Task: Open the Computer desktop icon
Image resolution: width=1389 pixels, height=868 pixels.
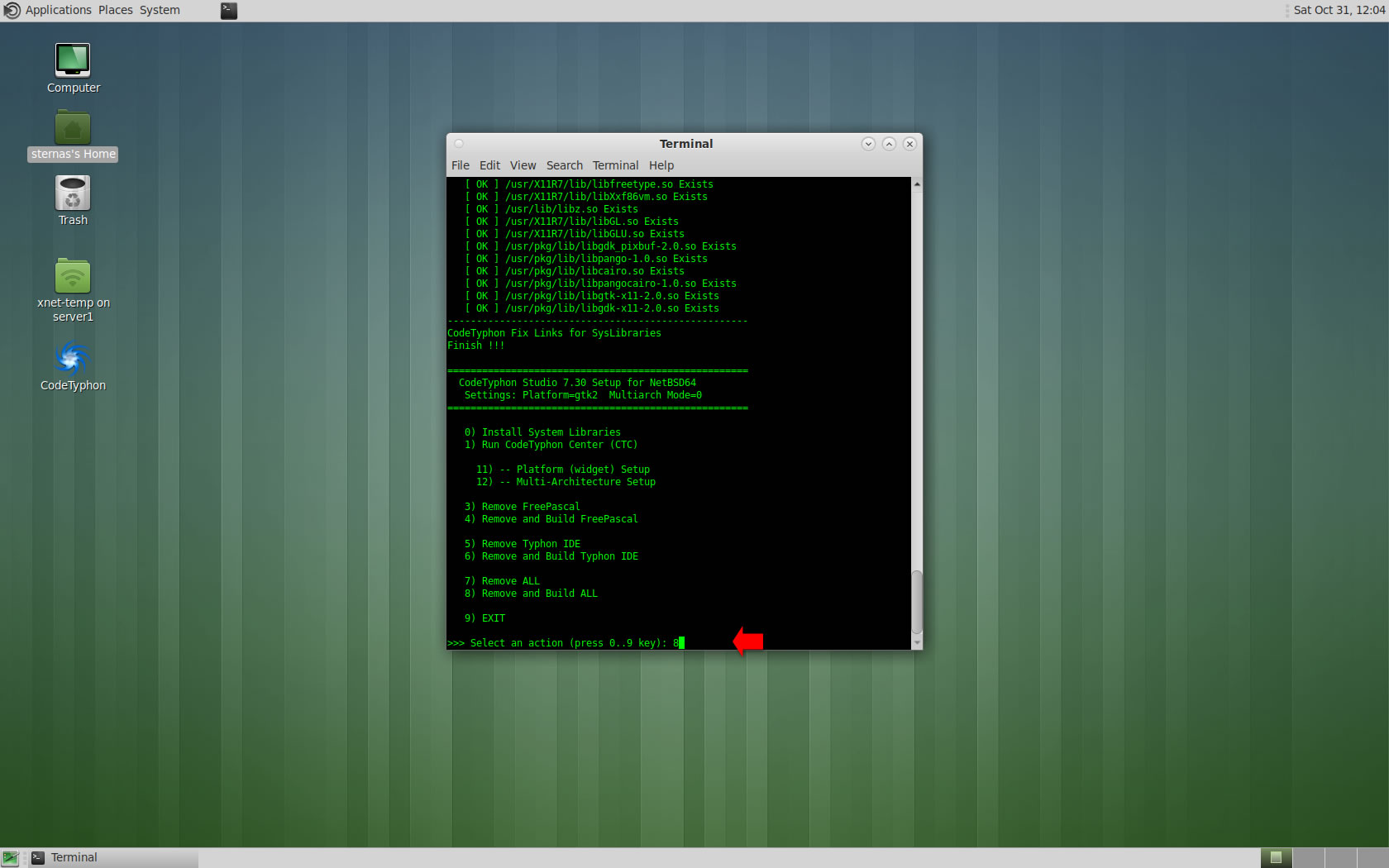Action: click(x=73, y=60)
